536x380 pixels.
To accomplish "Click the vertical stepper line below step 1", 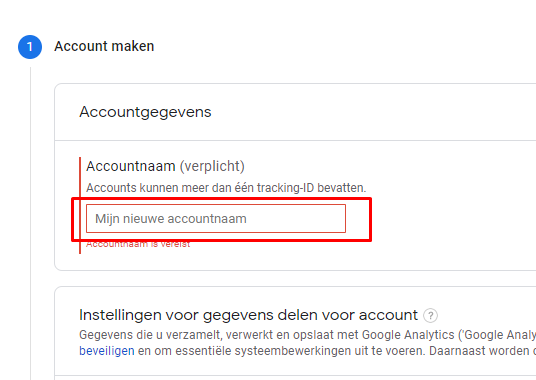I will point(30,223).
